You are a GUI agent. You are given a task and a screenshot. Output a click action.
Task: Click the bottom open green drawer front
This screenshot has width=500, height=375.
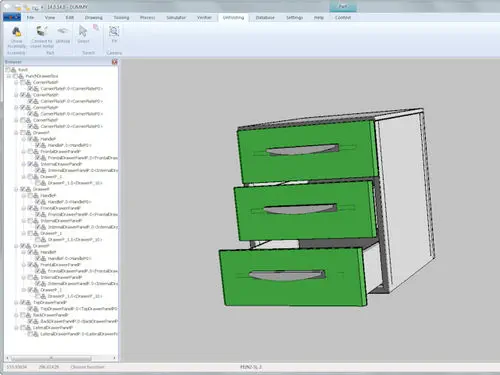tap(292, 277)
